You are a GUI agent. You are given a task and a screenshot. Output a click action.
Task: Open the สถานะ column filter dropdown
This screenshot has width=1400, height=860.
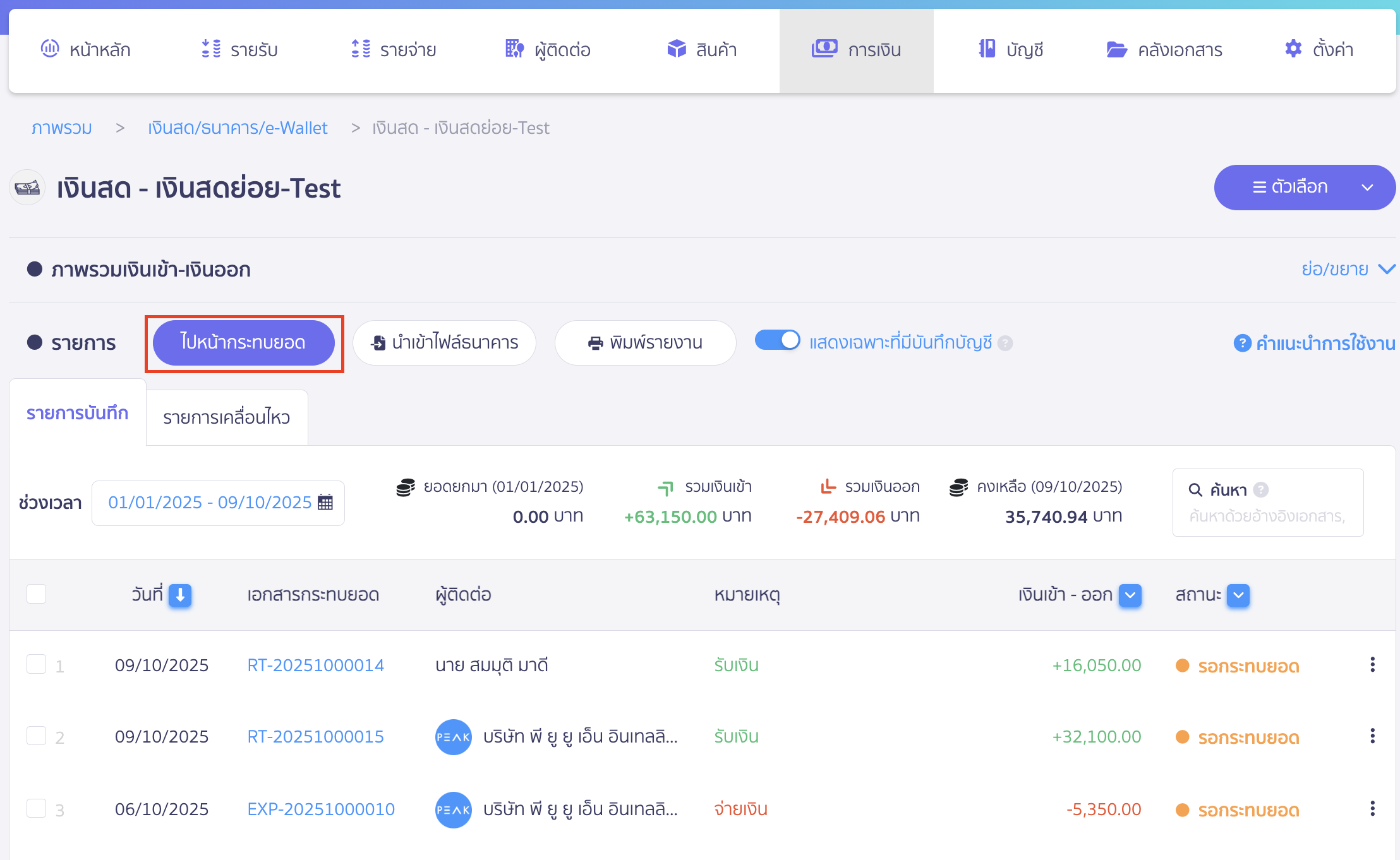click(1238, 595)
